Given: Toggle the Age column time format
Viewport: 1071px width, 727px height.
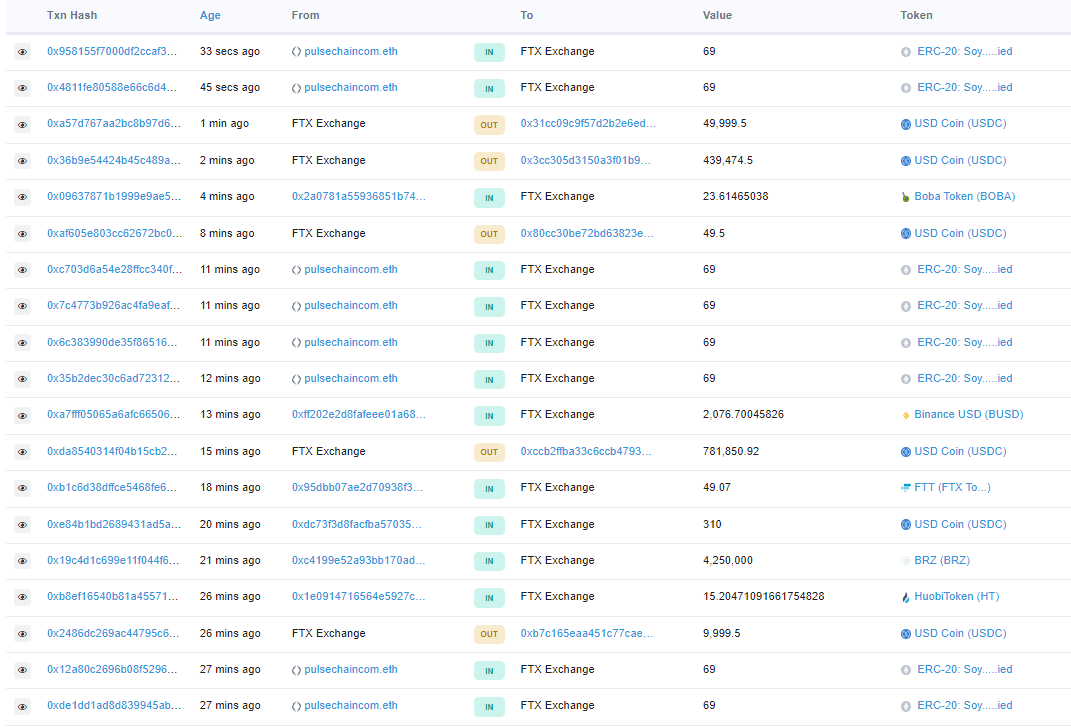Looking at the screenshot, I should [x=210, y=15].
